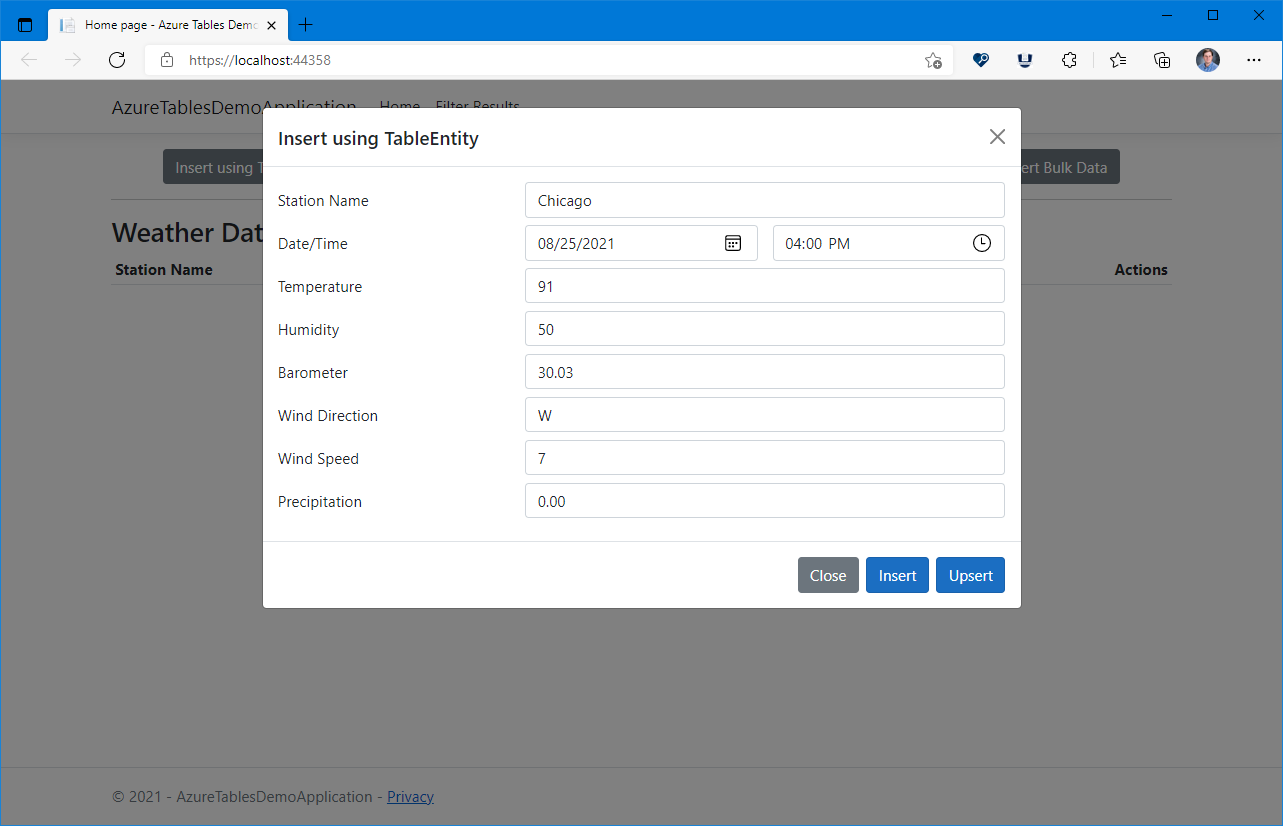Screen dimensions: 1283x826
Task: Open the Favorites list icon
Action: tap(1118, 60)
